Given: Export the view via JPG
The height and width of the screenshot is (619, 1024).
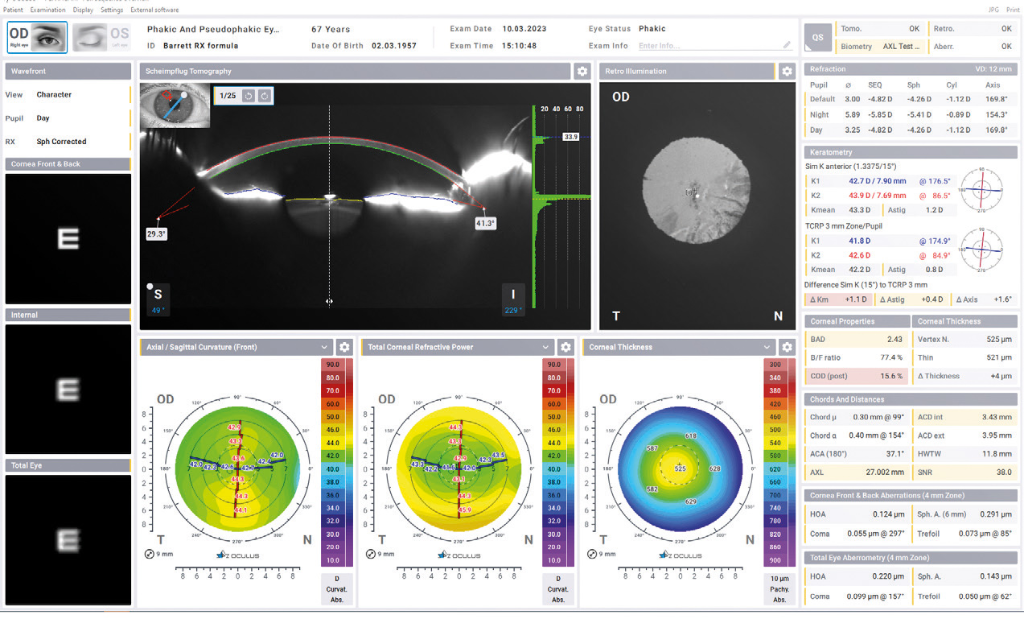Looking at the screenshot, I should [993, 10].
